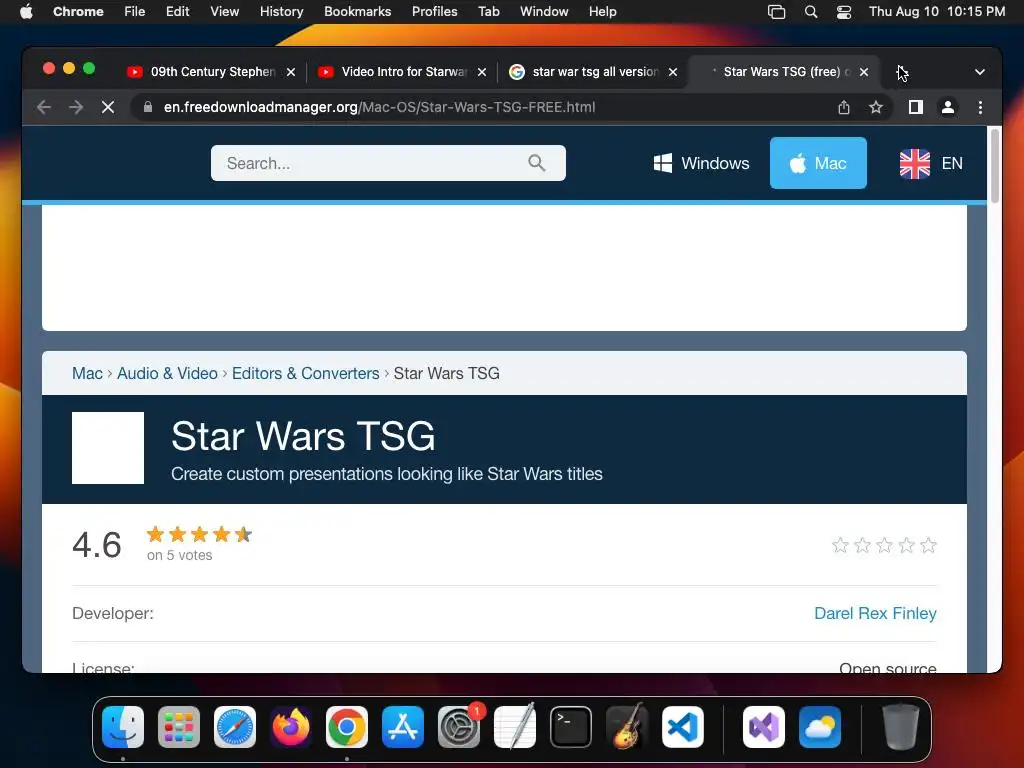1024x768 pixels.
Task: Rate the app five stars
Action: pyautogui.click(x=928, y=545)
